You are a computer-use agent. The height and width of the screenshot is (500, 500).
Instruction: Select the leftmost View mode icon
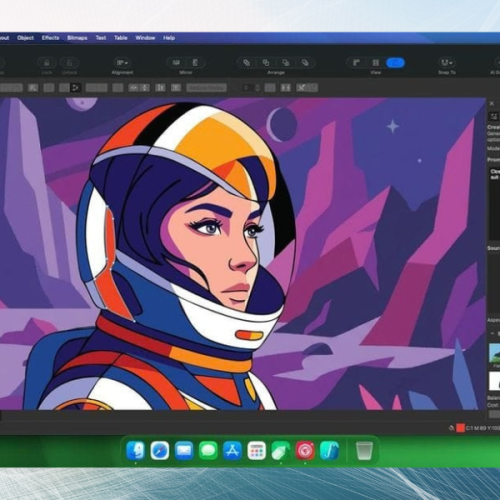pyautogui.click(x=356, y=63)
